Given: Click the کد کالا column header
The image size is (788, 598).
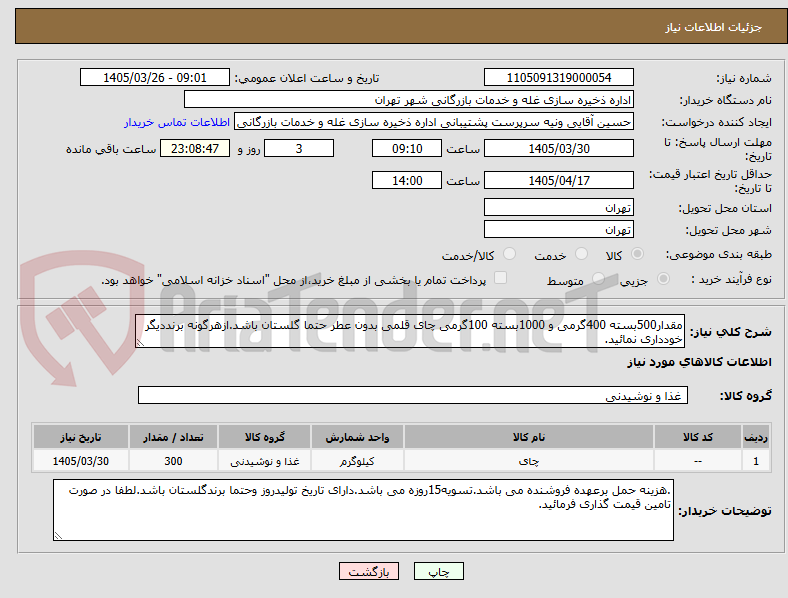Looking at the screenshot, I should tap(698, 437).
